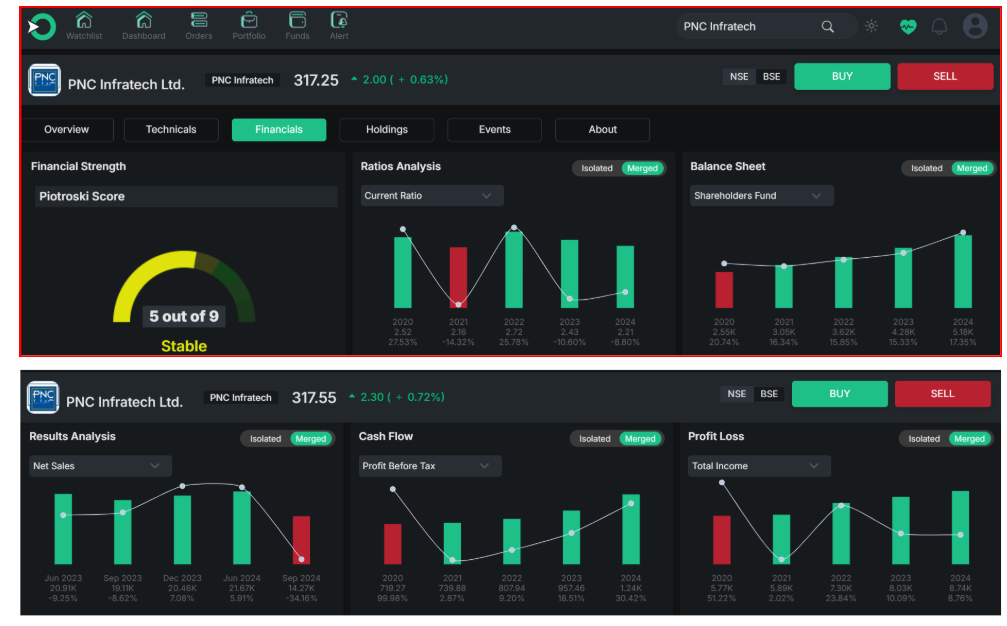
Task: Switch to the Holdings tab
Action: point(387,130)
